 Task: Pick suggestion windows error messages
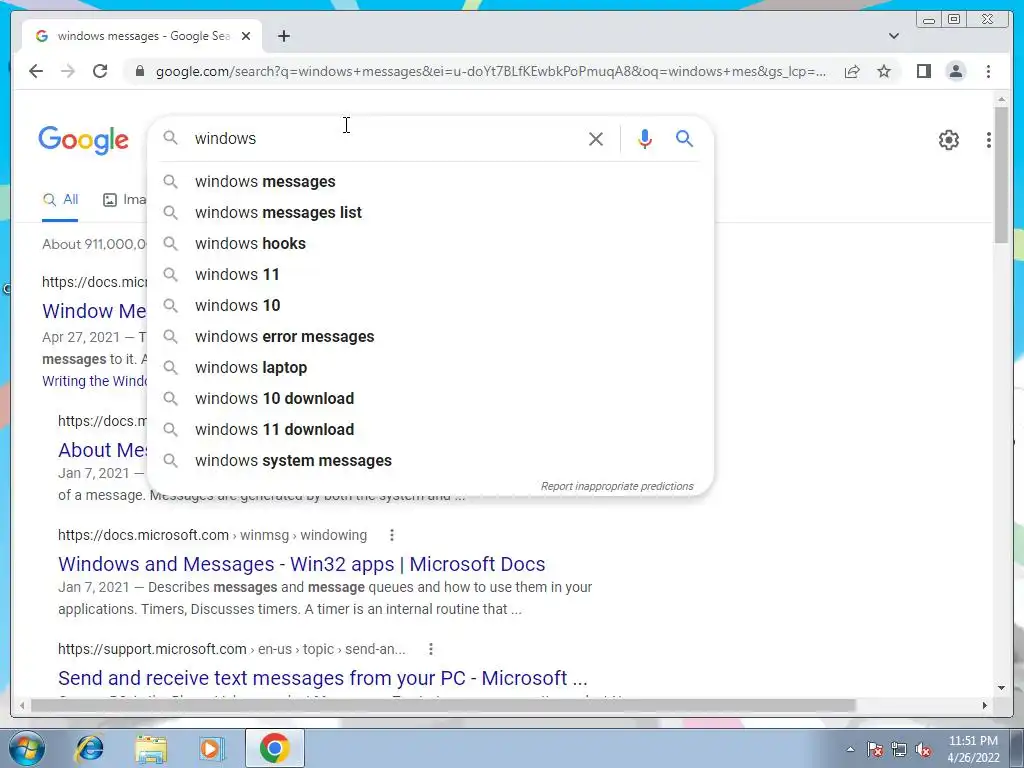coord(430,336)
